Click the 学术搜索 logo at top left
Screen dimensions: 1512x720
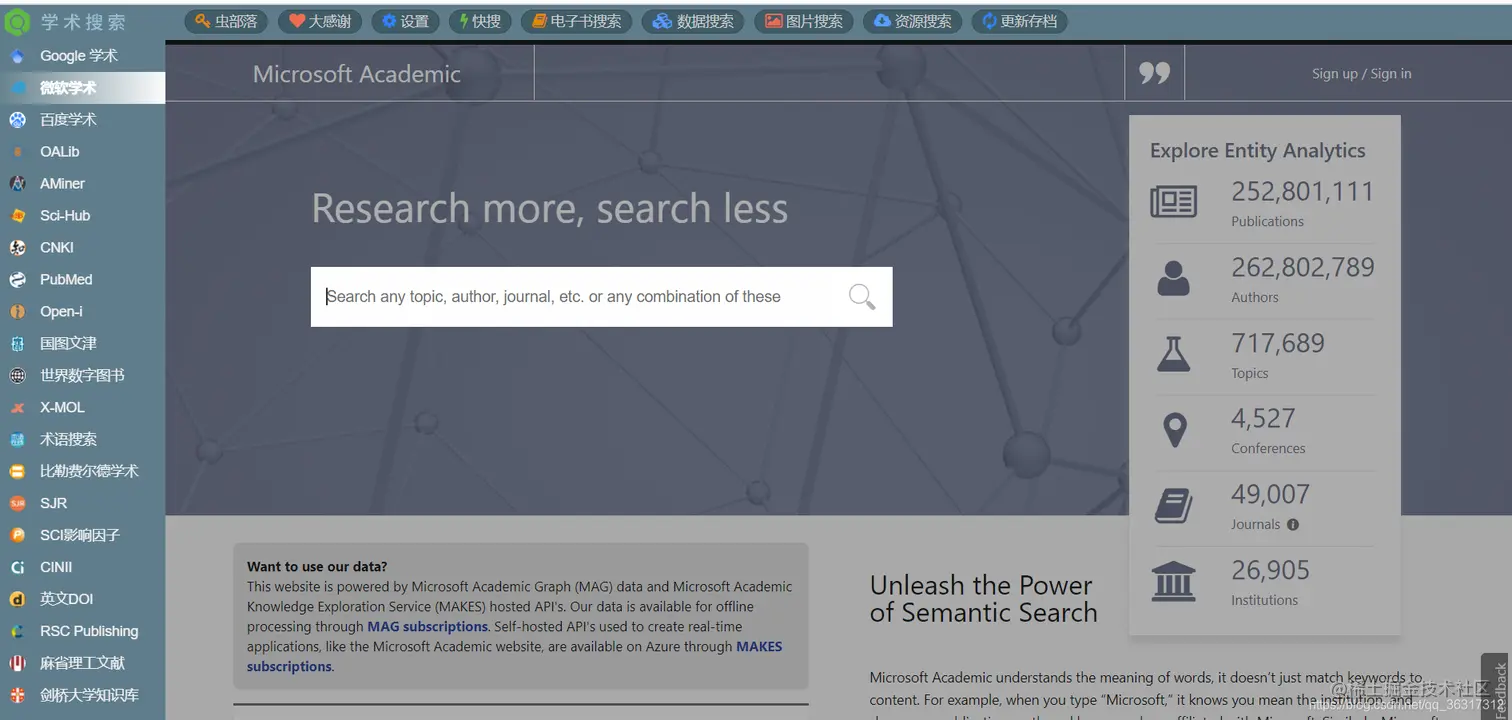pyautogui.click(x=66, y=21)
